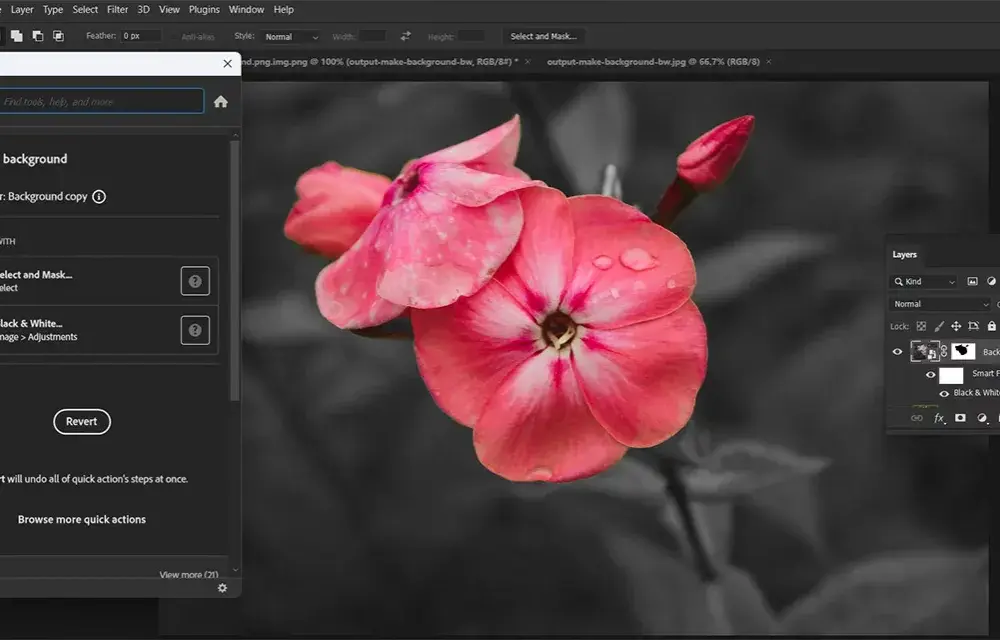Select the Smart Filters mask thumbnail

click(x=951, y=375)
